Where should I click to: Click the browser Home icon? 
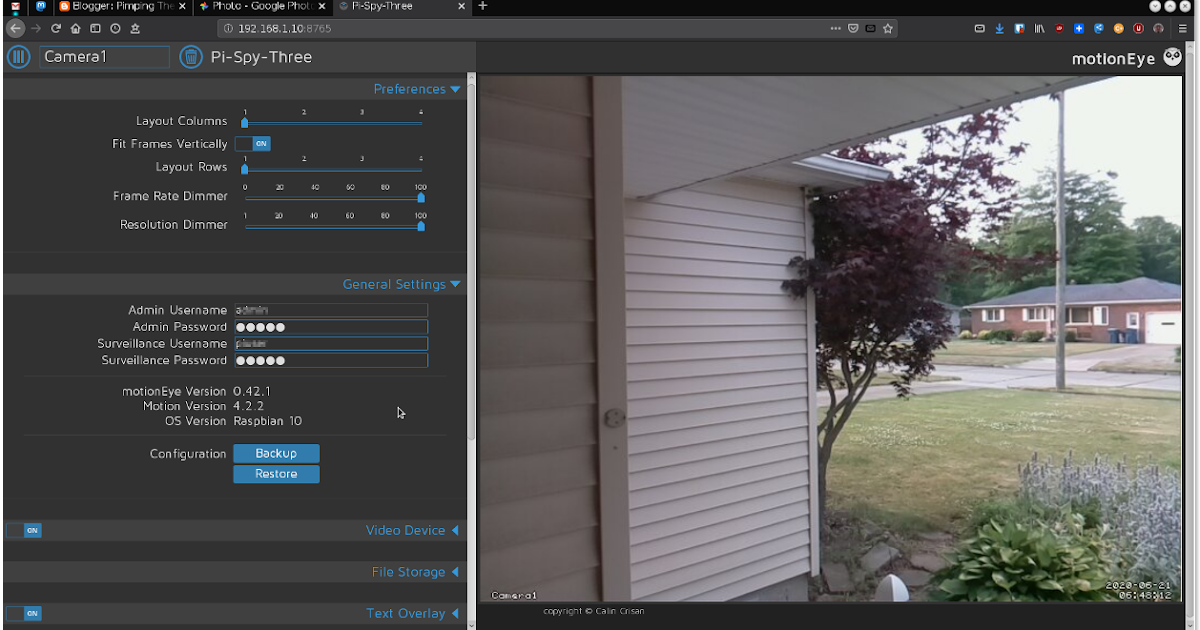(75, 28)
